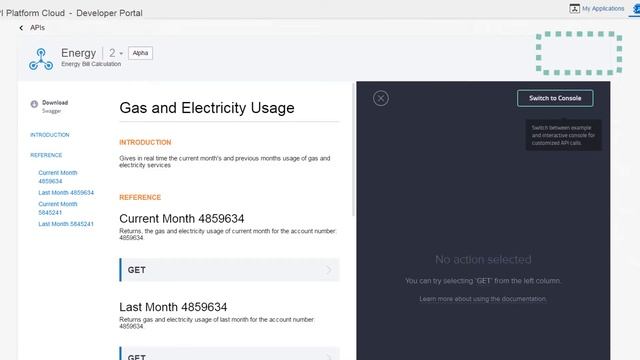The image size is (640, 360).
Task: Open the My Applications icon
Action: pyautogui.click(x=574, y=9)
